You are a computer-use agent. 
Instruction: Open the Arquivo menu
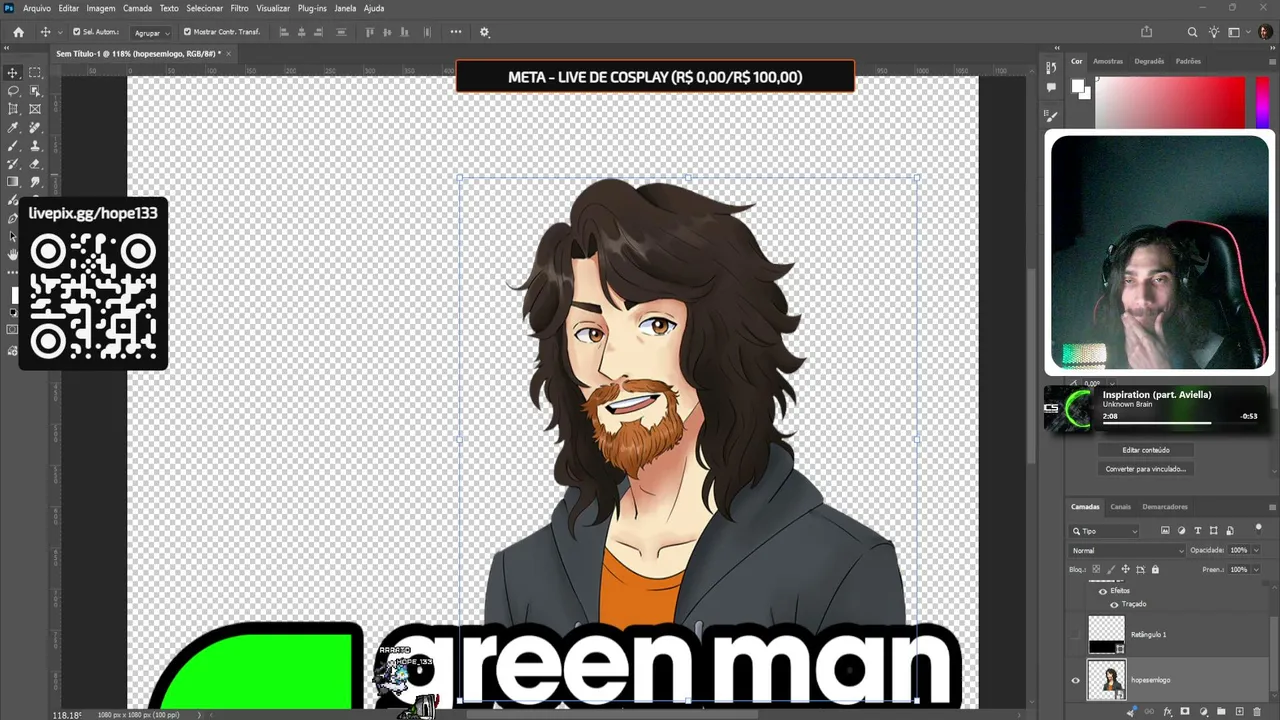[x=37, y=8]
